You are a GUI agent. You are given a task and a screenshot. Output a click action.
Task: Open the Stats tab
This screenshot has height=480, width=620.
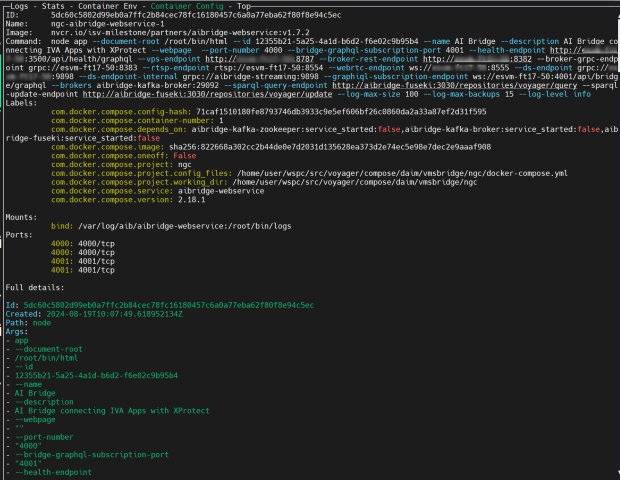coord(53,5)
